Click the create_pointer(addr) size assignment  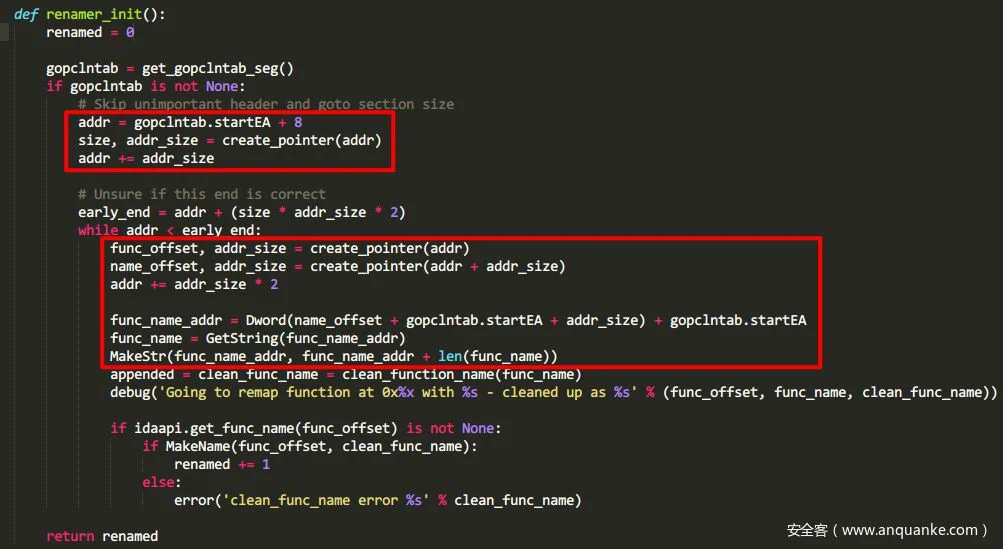coord(230,140)
